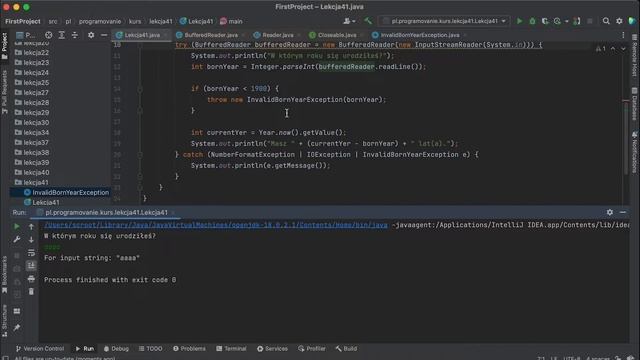
Task: Run the Lekcja41 configuration from top toolbar
Action: pyautogui.click(x=519, y=21)
